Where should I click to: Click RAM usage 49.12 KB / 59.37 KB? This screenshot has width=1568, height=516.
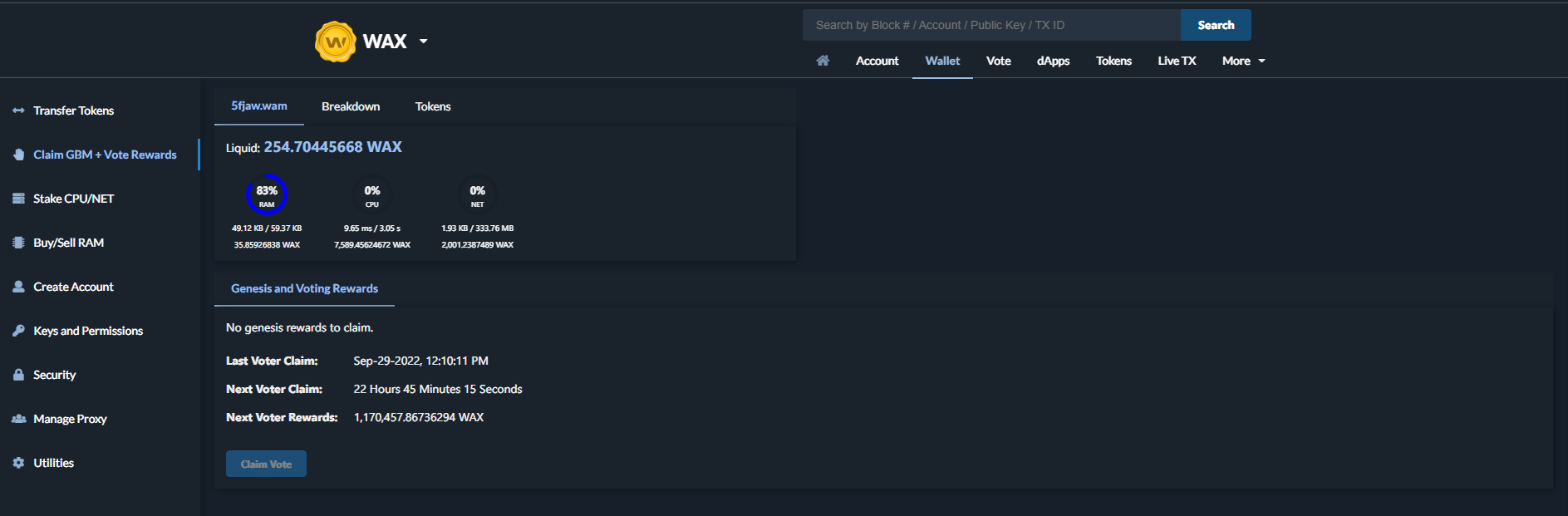267,229
